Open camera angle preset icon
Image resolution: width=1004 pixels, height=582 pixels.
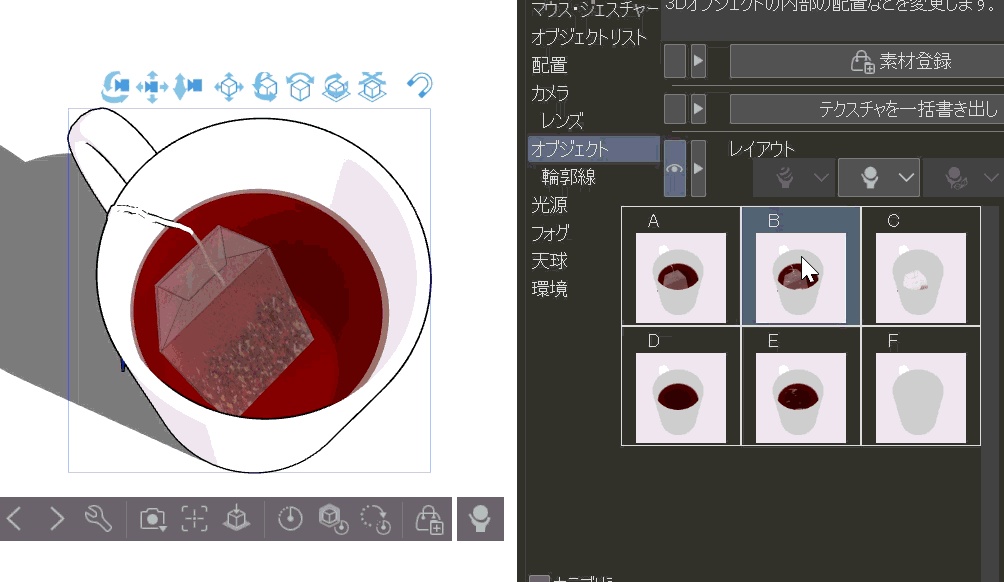click(x=152, y=519)
